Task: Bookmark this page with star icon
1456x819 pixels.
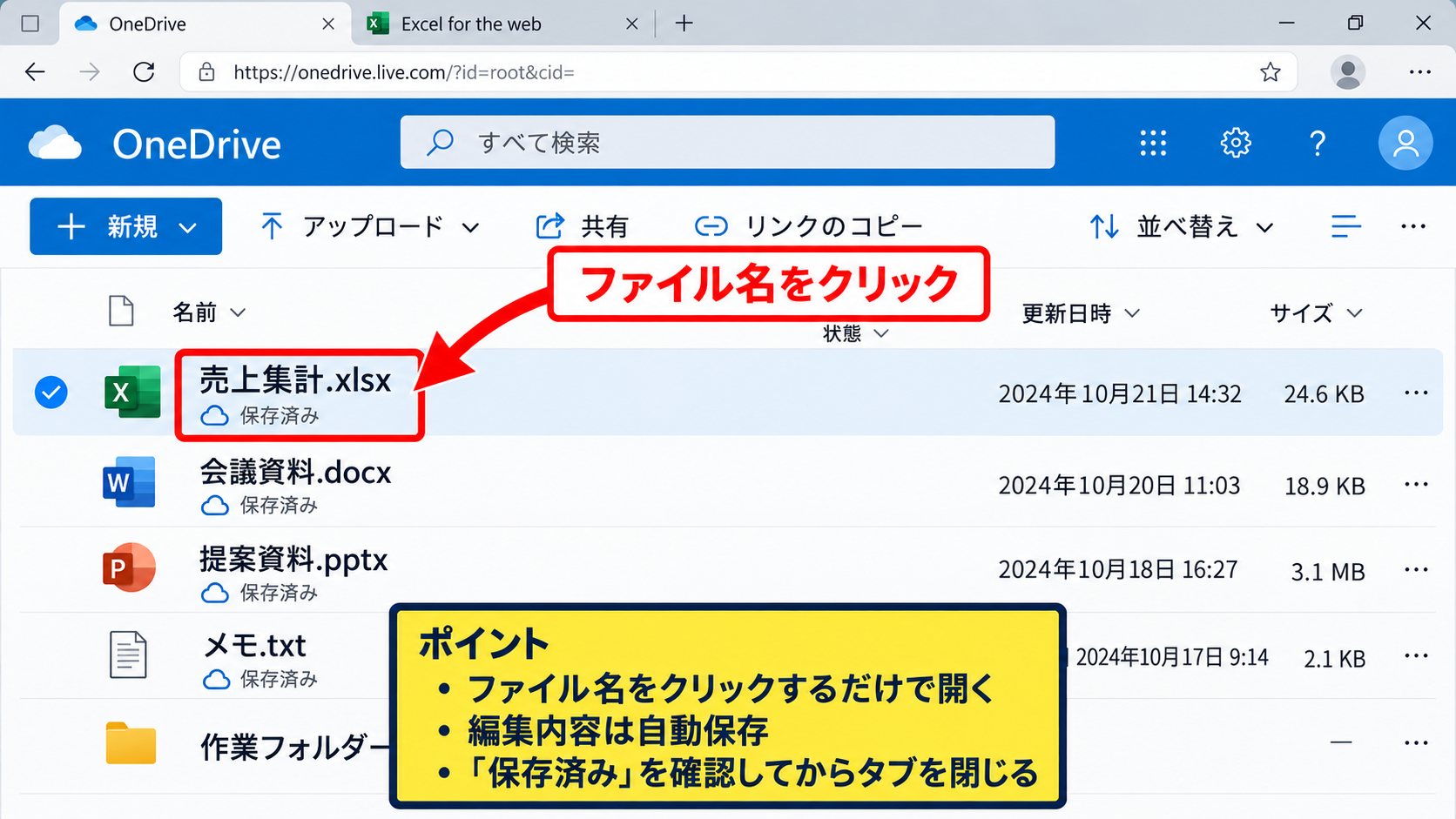Action: click(1271, 72)
